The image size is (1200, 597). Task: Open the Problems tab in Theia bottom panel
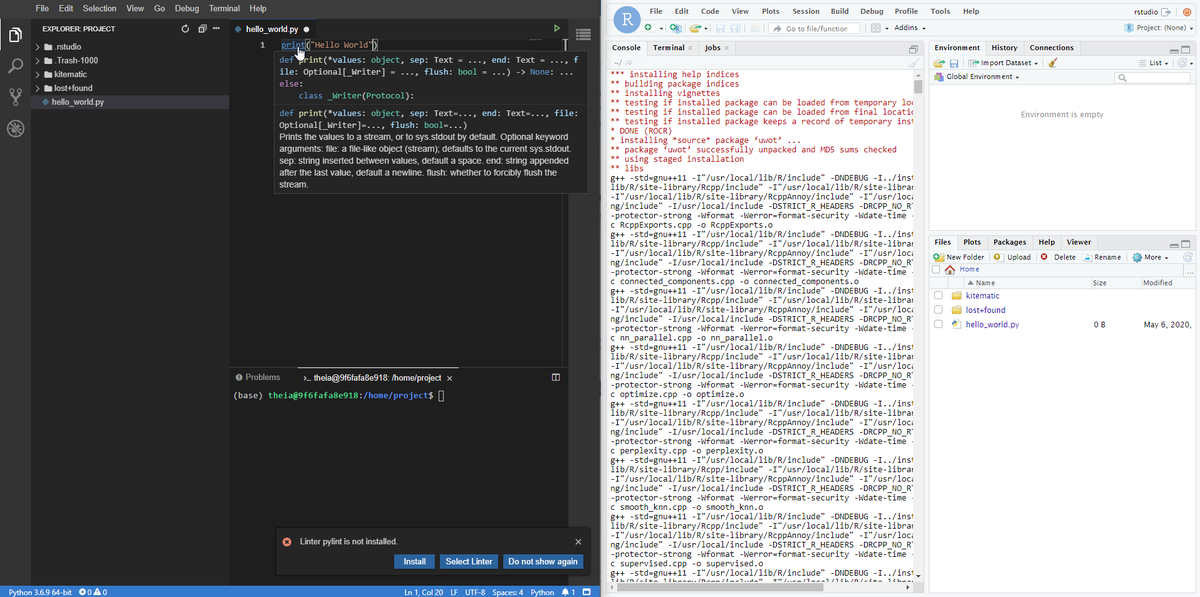click(258, 378)
